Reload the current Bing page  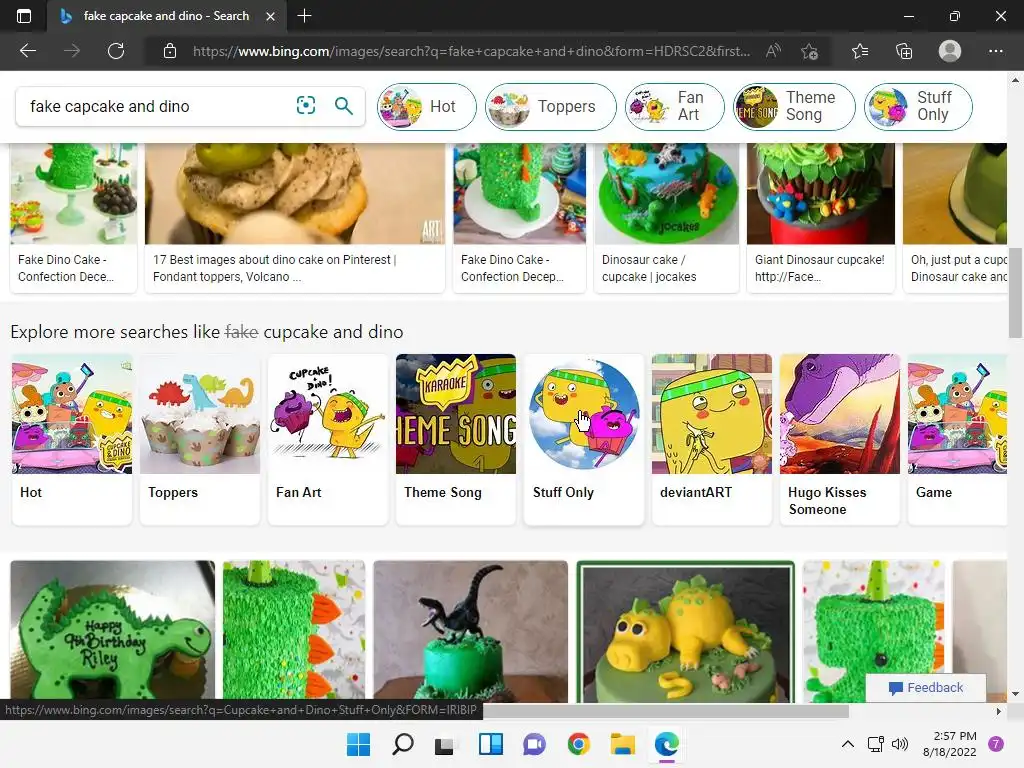click(x=116, y=51)
